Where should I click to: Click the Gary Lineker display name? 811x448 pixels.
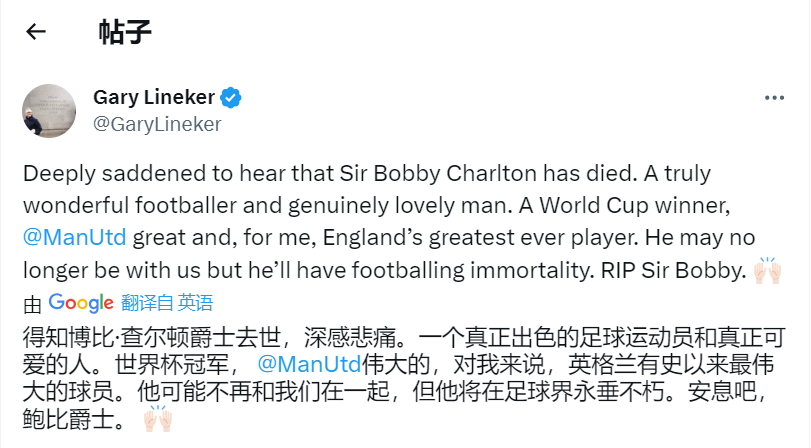153,98
